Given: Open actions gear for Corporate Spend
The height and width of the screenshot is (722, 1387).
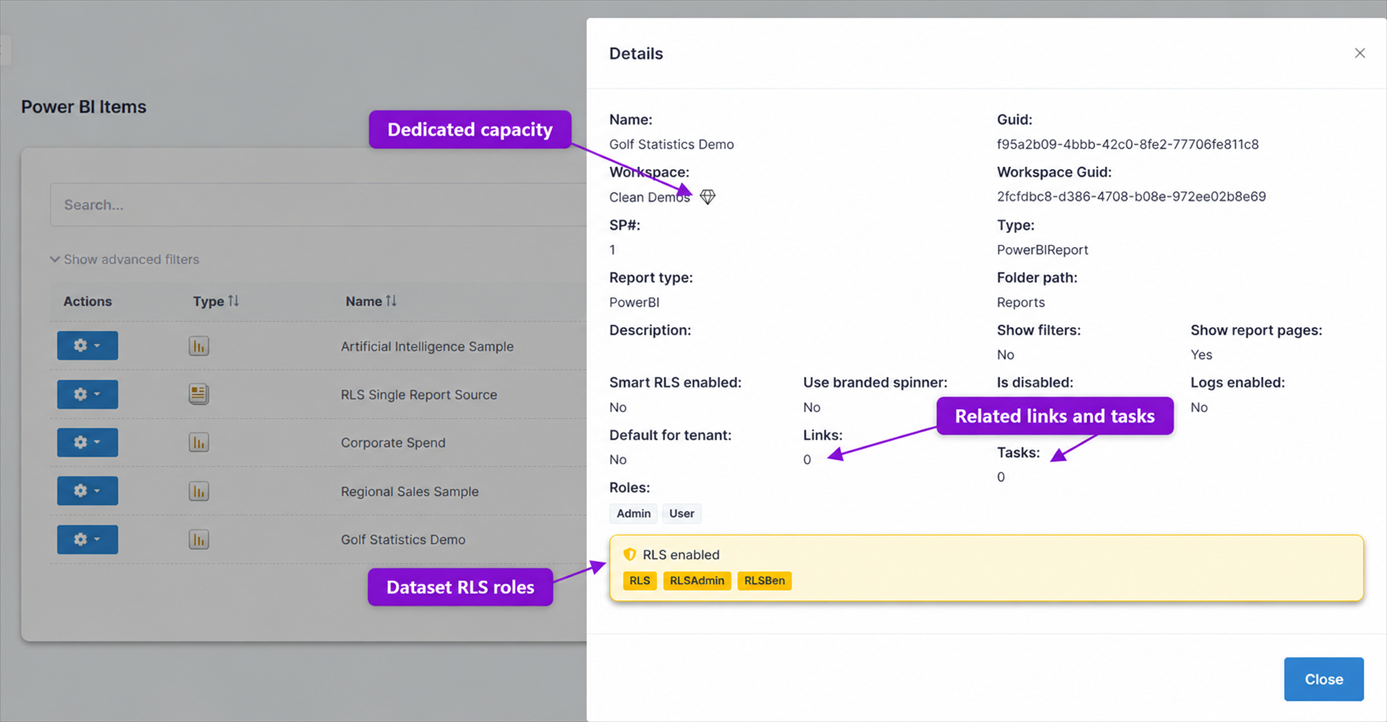Looking at the screenshot, I should tap(87, 442).
